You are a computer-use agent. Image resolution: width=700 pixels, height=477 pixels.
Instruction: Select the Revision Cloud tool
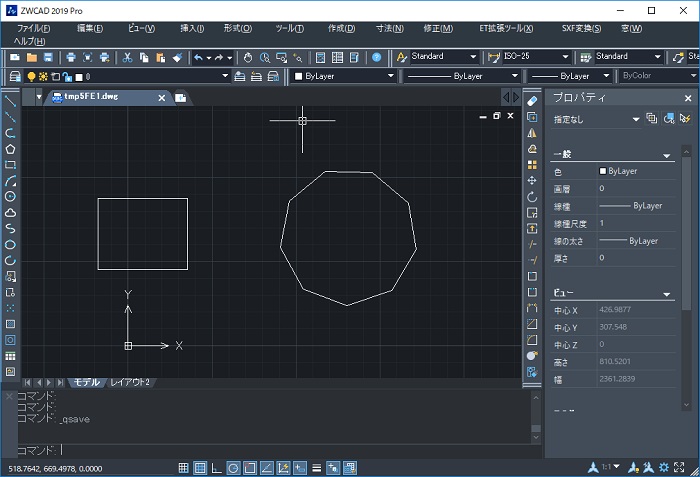(10, 213)
